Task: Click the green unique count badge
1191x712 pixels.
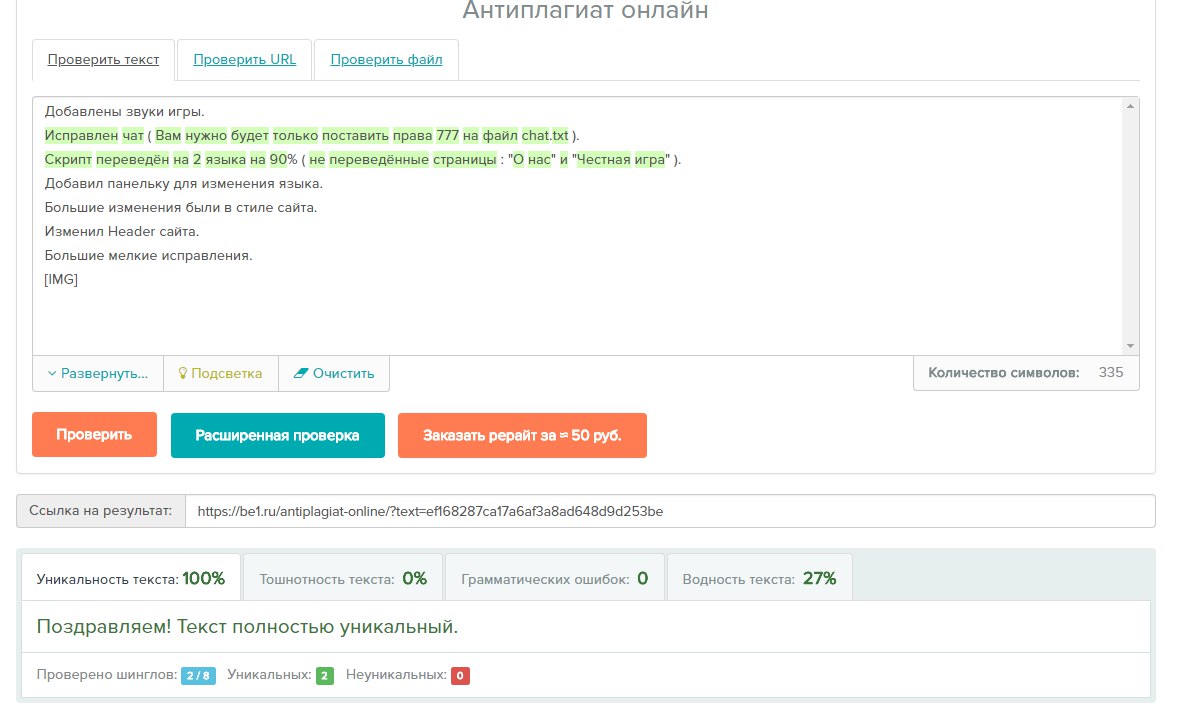Action: 324,676
